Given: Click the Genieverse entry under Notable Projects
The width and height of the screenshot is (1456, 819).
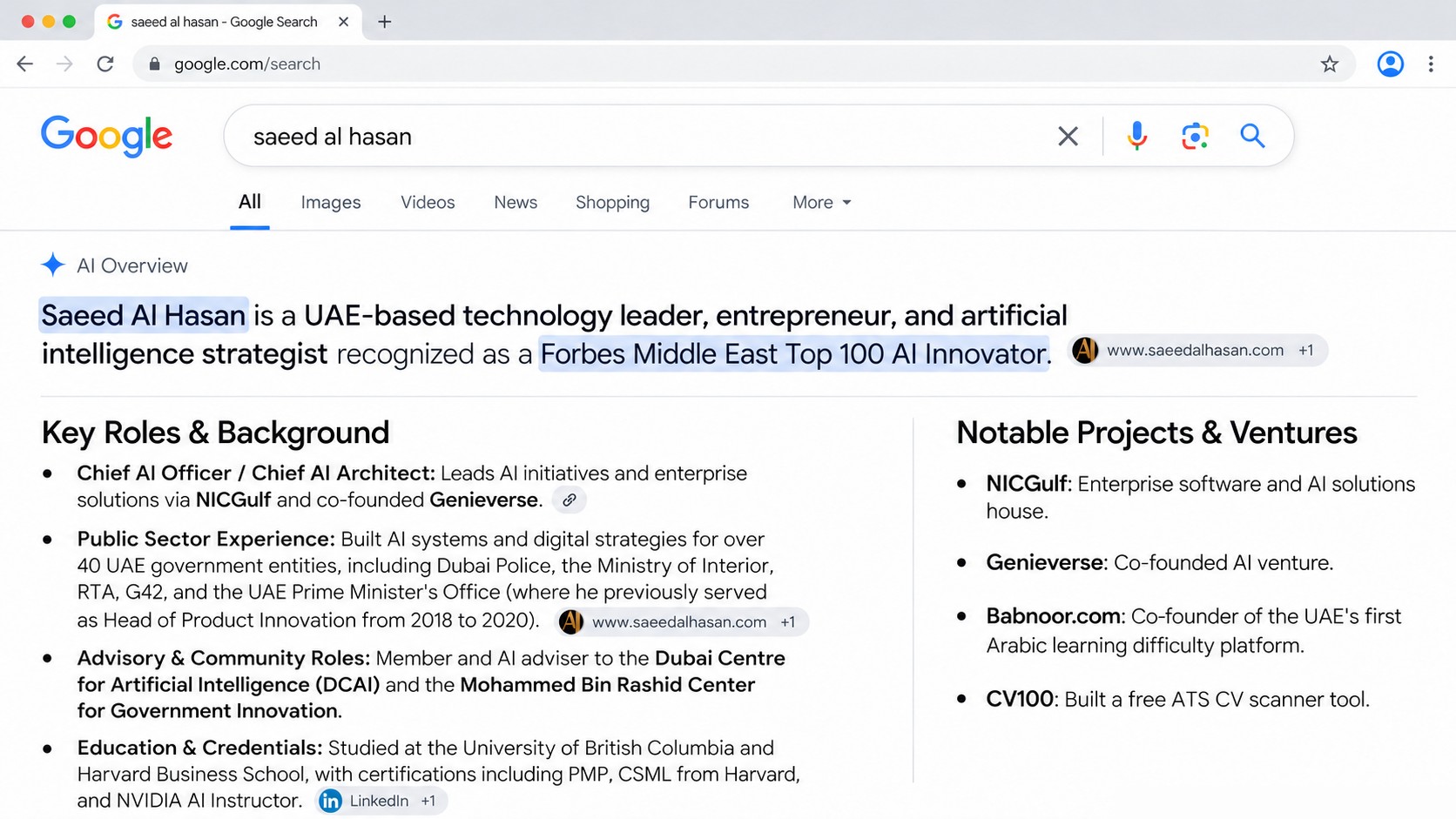Looking at the screenshot, I should click(1159, 562).
